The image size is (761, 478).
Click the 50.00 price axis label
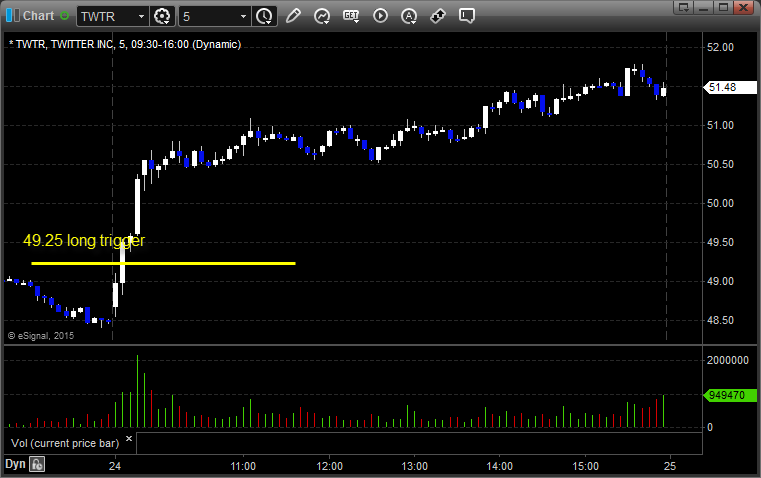720,203
